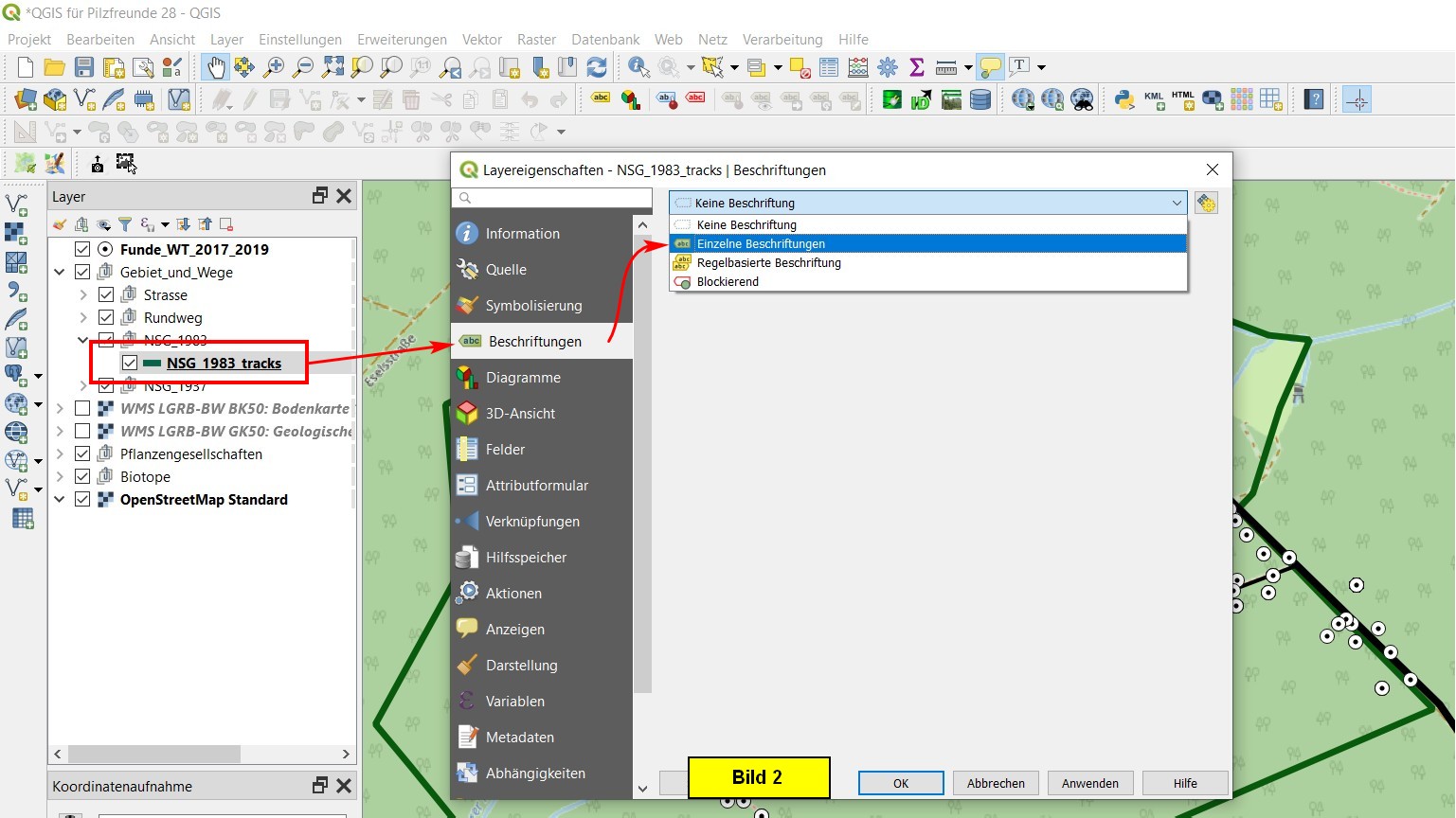Expand the Strasse layer group
This screenshot has width=1456, height=818.
click(x=83, y=295)
